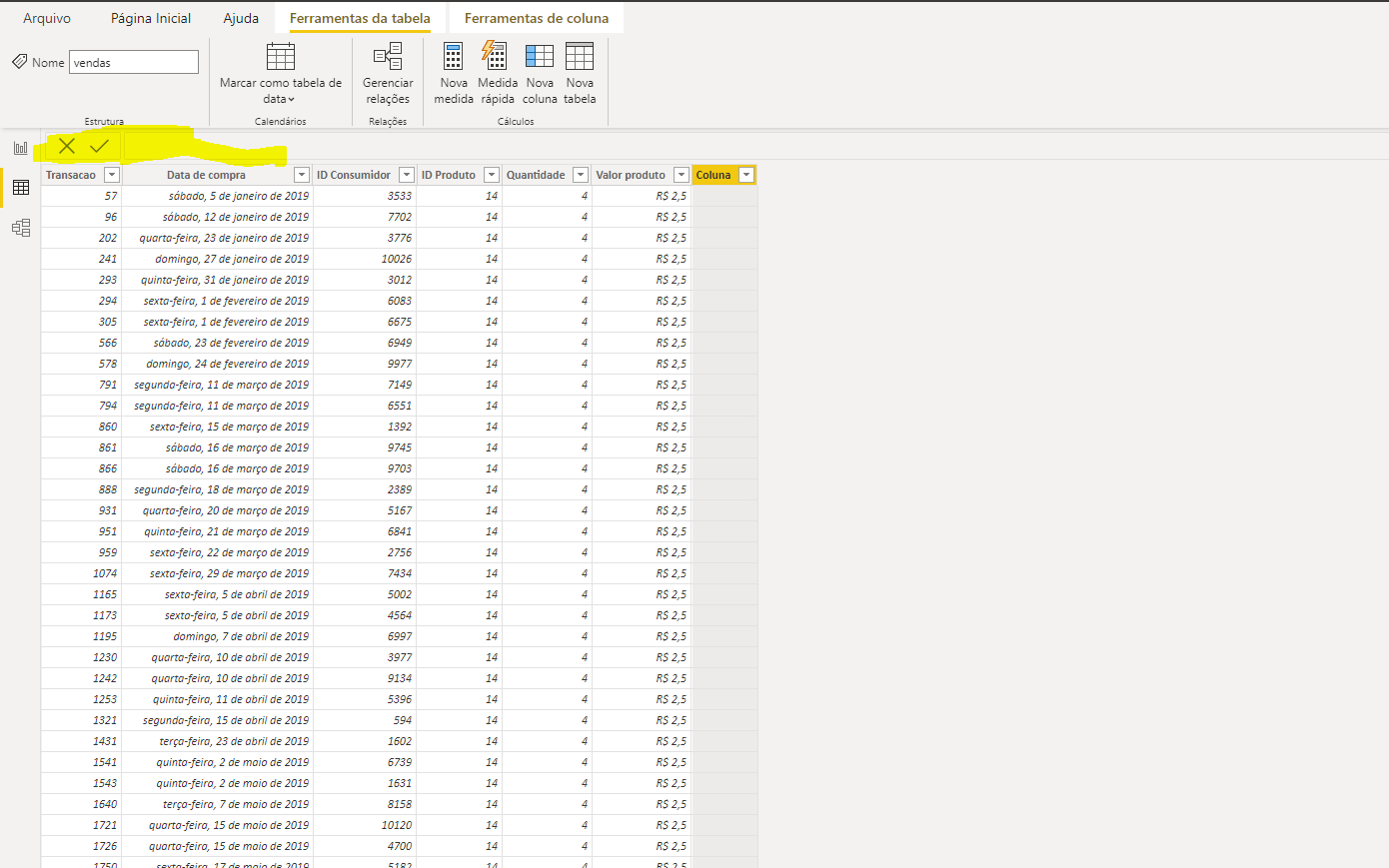
Task: Click the Nova tabela icon
Action: [580, 56]
